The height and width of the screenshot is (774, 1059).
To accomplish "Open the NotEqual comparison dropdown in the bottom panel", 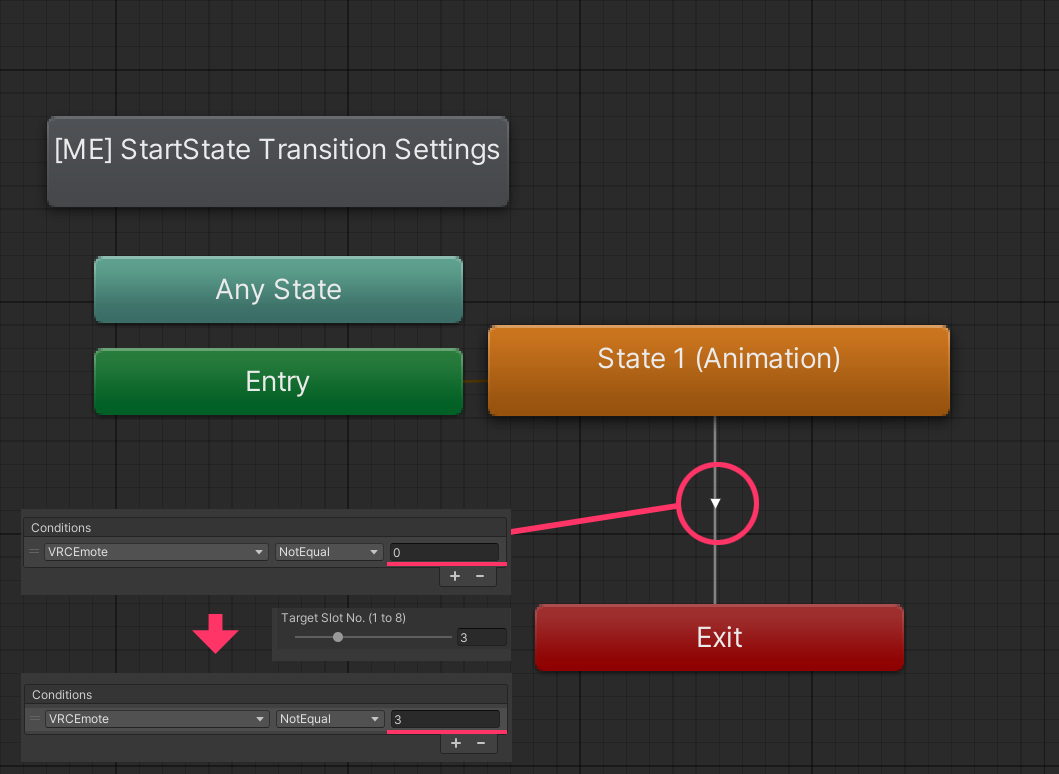I will 330,718.
